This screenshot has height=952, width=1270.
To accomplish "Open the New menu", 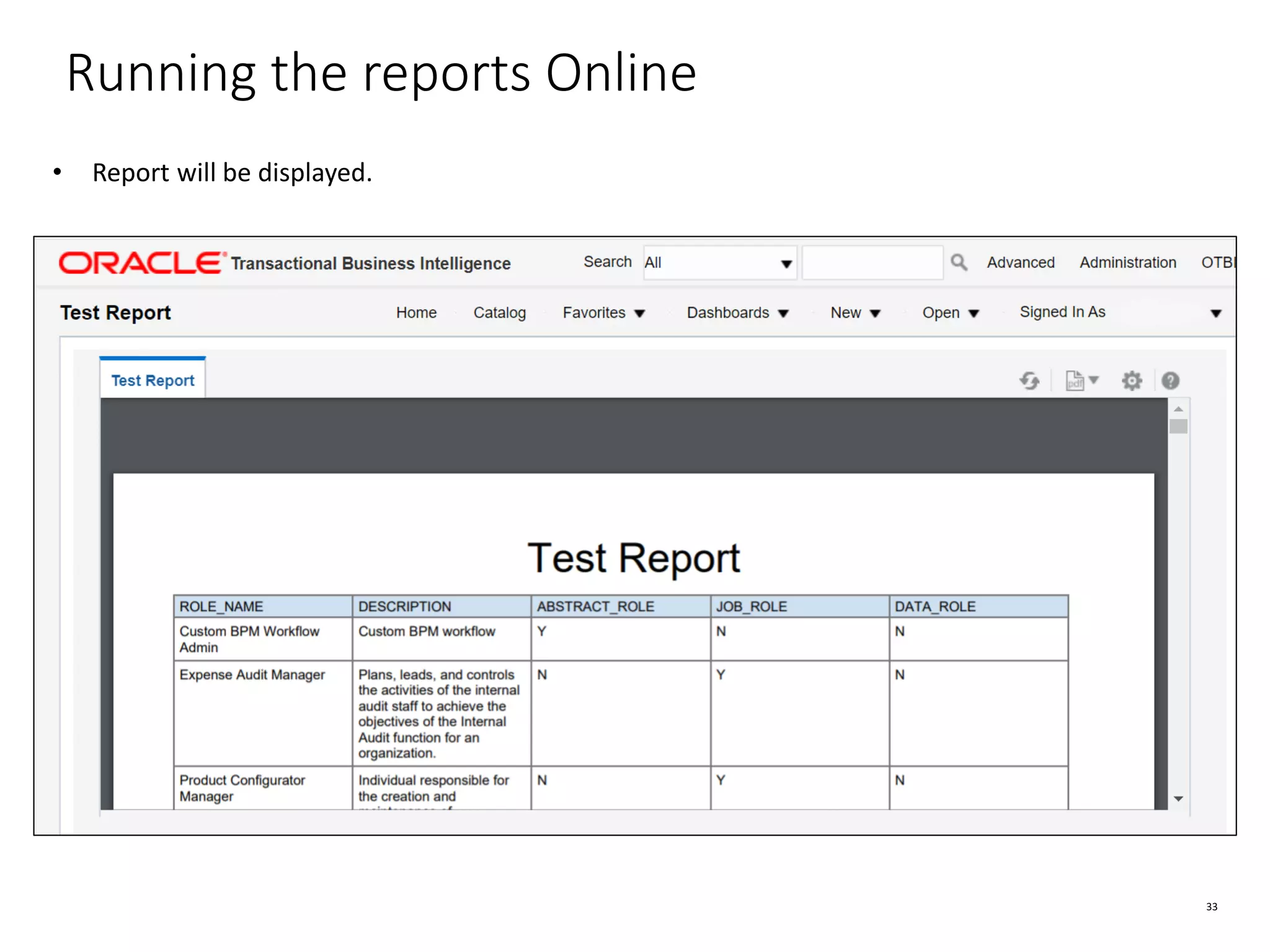I will [x=855, y=313].
